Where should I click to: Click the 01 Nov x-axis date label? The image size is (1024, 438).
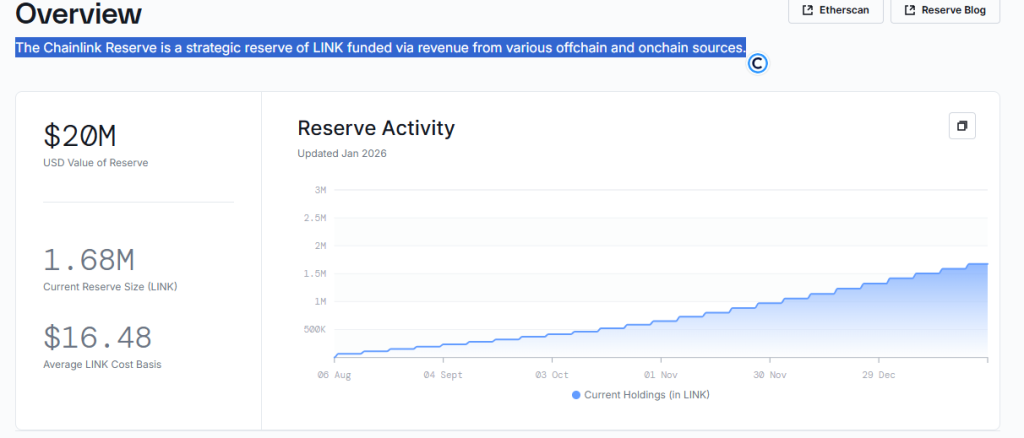tap(661, 375)
